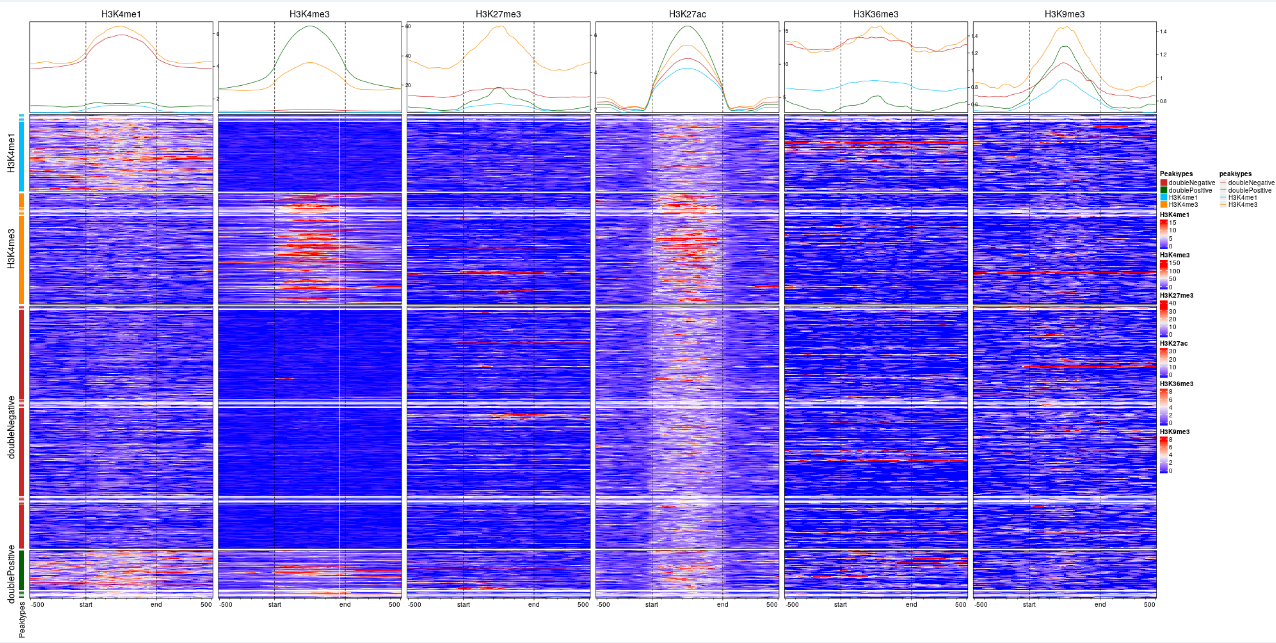1276x643 pixels.
Task: Click the H3K9me3 profile line plot
Action: [x=1064, y=66]
